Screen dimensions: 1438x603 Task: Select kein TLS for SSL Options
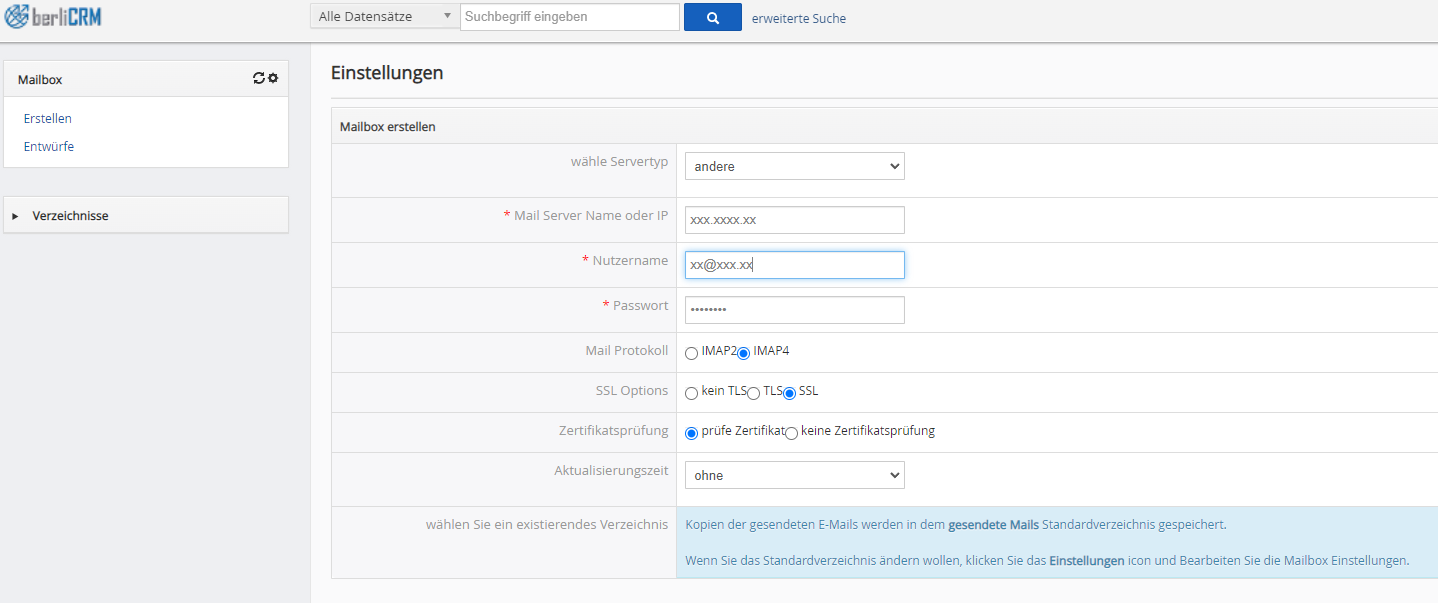click(x=691, y=393)
